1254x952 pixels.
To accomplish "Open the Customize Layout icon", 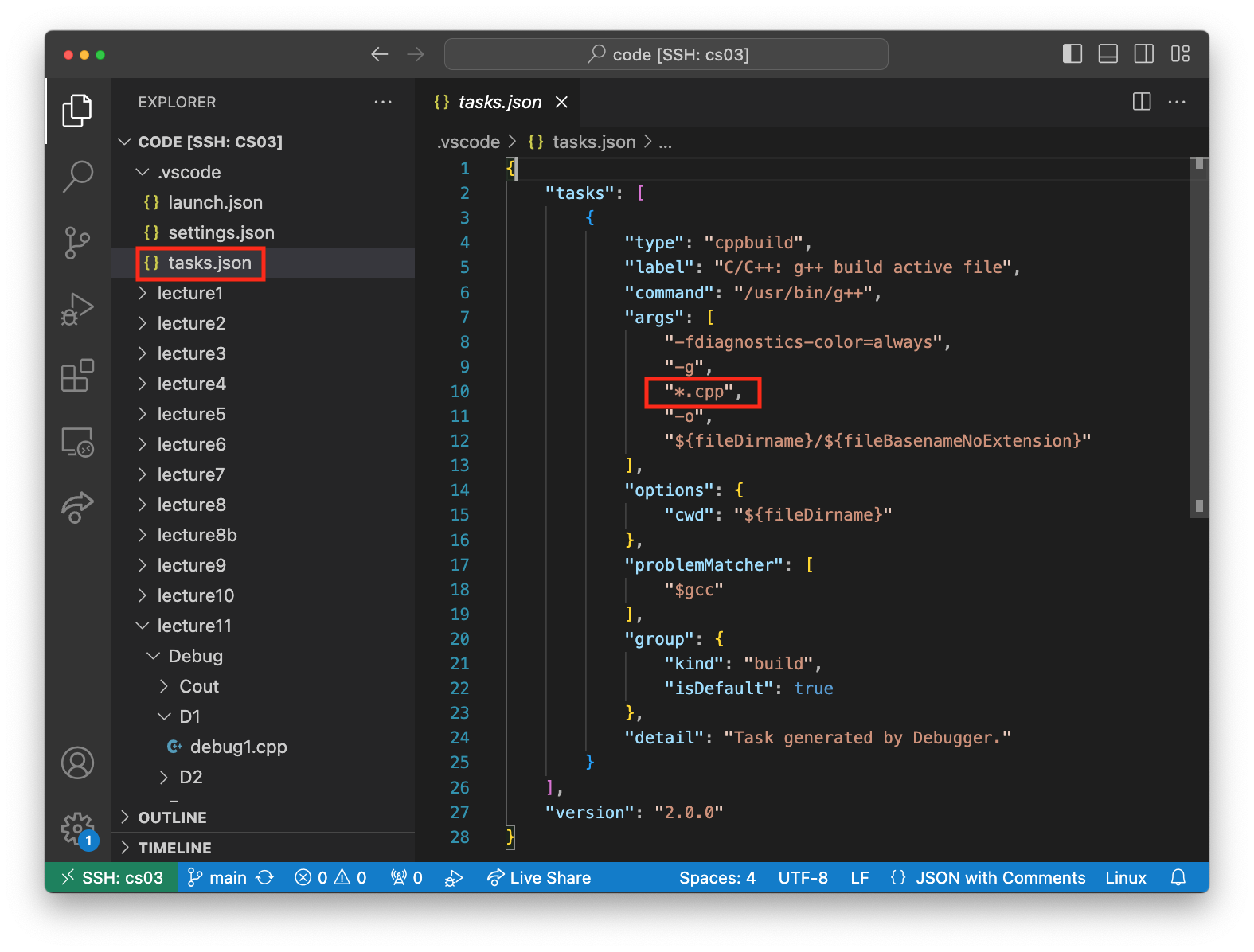I will coord(1180,54).
